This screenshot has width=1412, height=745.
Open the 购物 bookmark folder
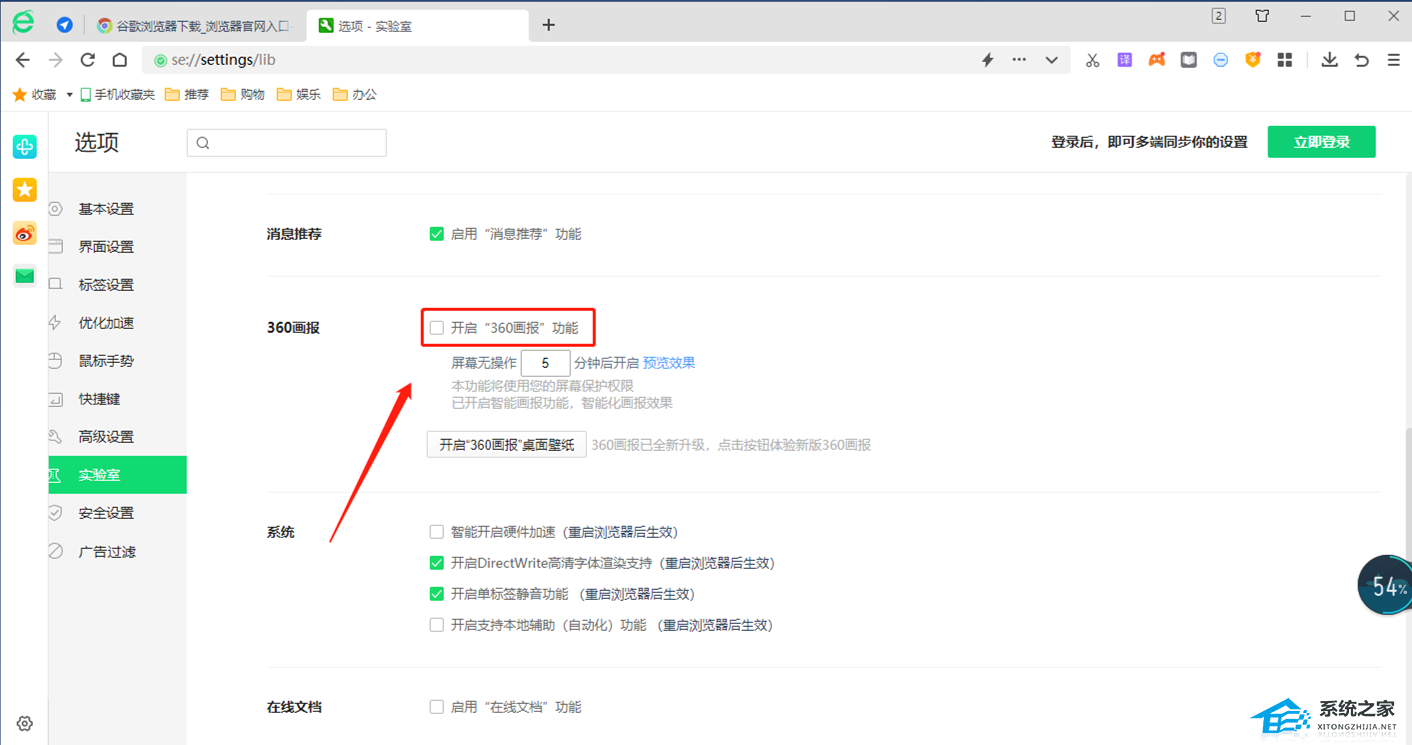[242, 95]
